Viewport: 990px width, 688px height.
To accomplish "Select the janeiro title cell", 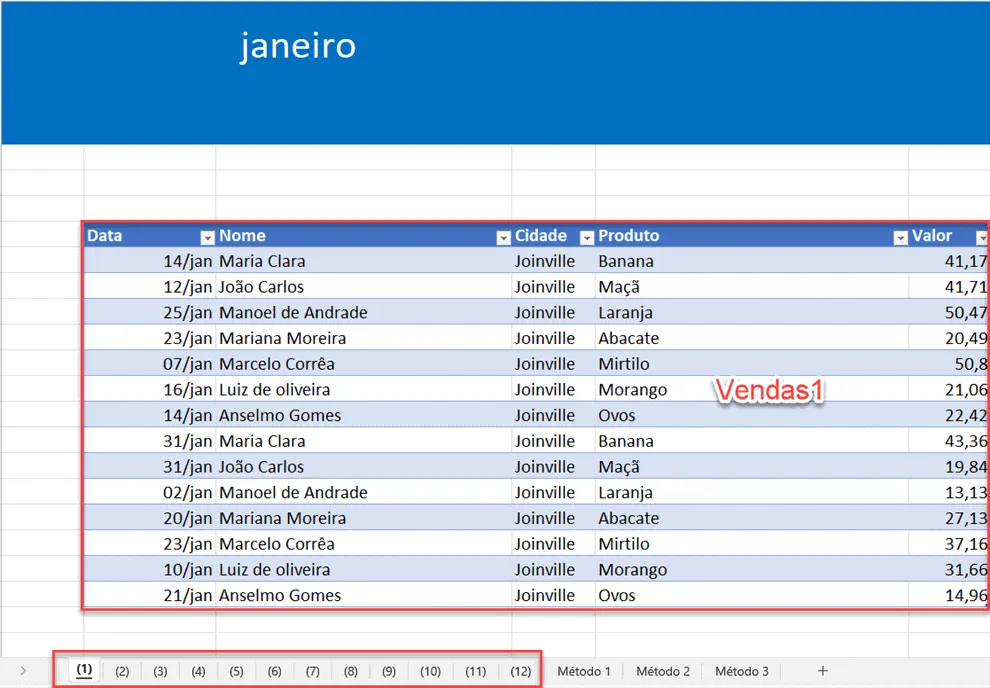I will pyautogui.click(x=297, y=46).
